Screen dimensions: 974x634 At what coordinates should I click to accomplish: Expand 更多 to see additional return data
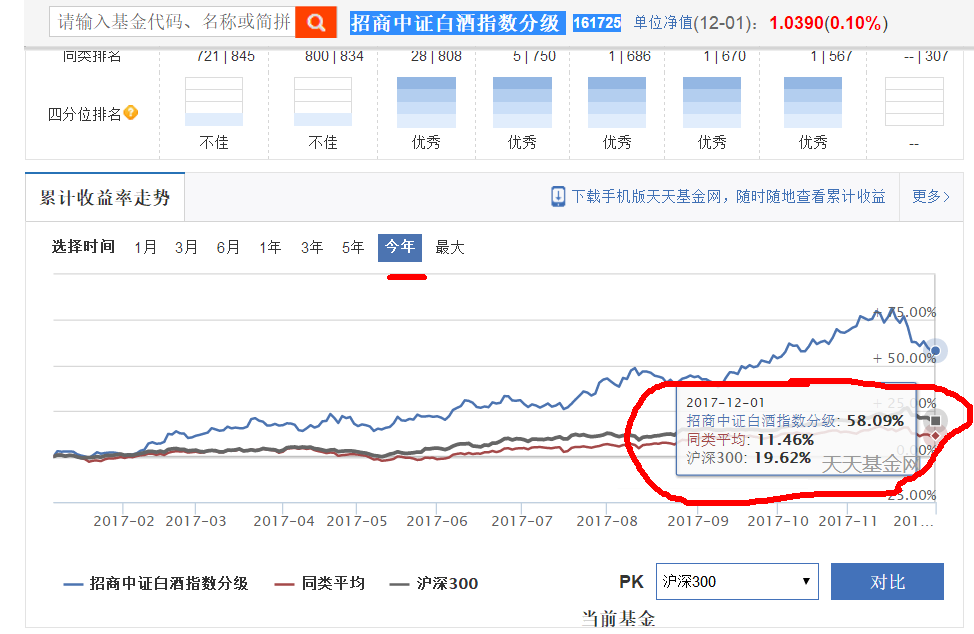pos(928,197)
